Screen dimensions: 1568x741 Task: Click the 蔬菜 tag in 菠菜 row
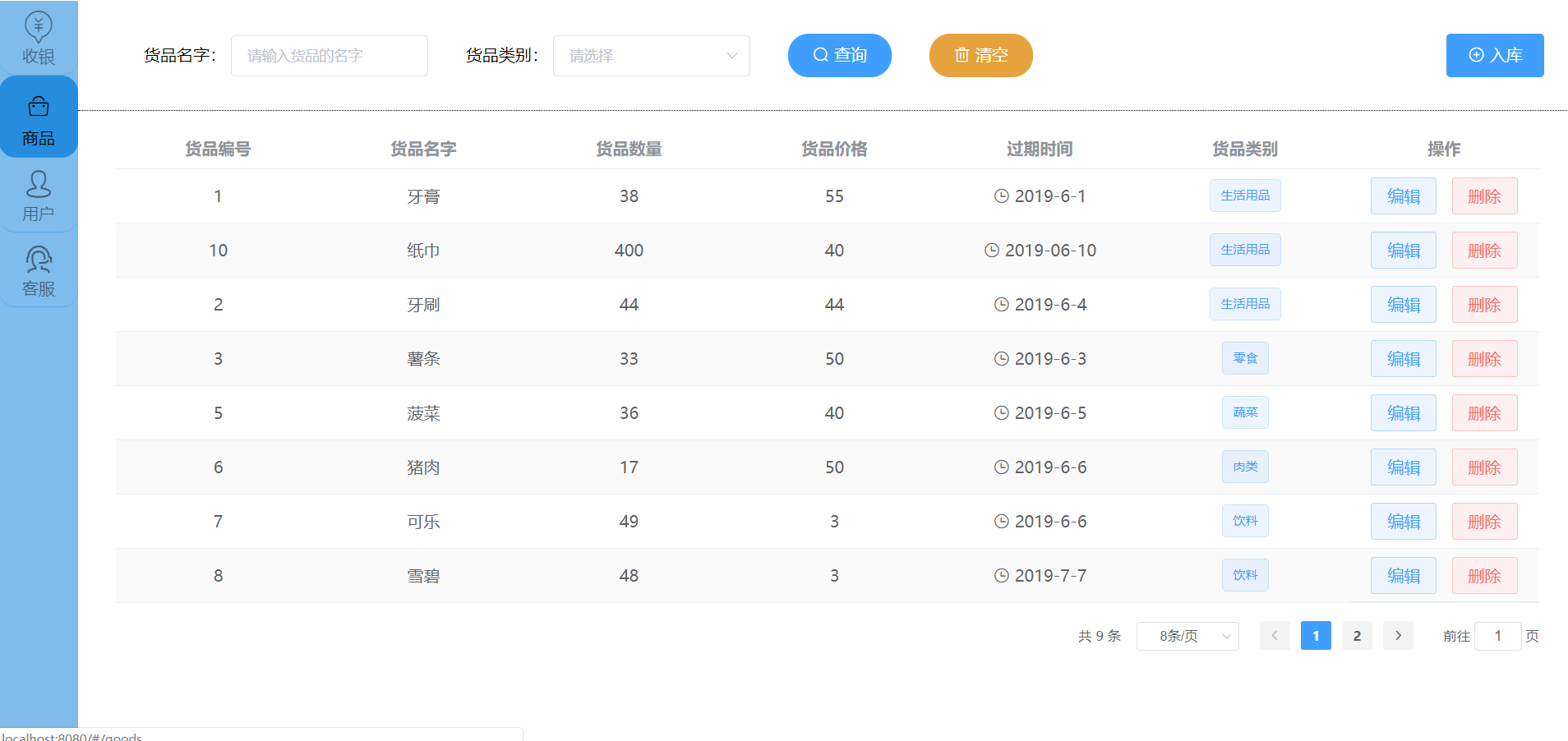[1245, 412]
